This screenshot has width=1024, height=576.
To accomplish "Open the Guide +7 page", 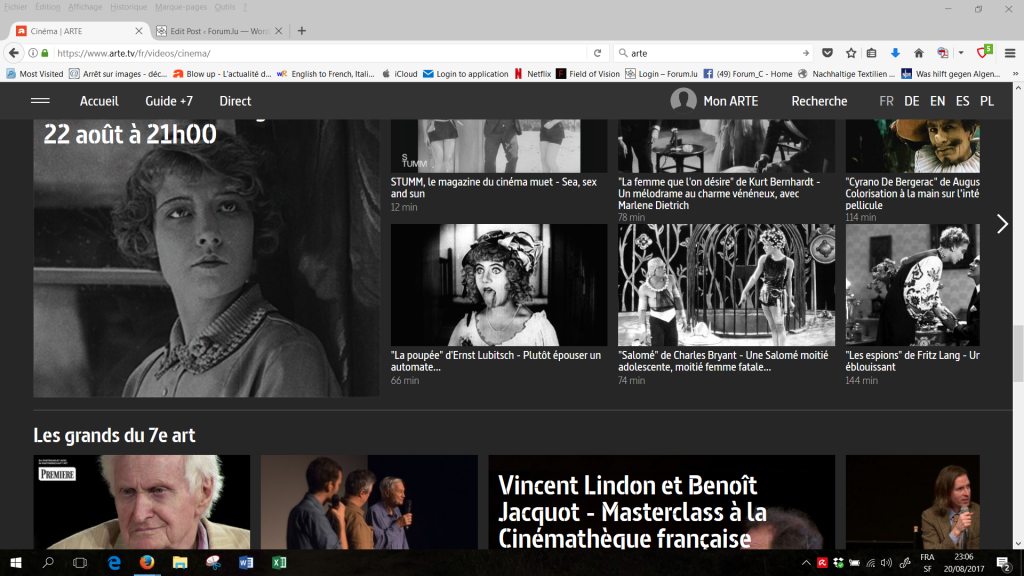I will (169, 101).
